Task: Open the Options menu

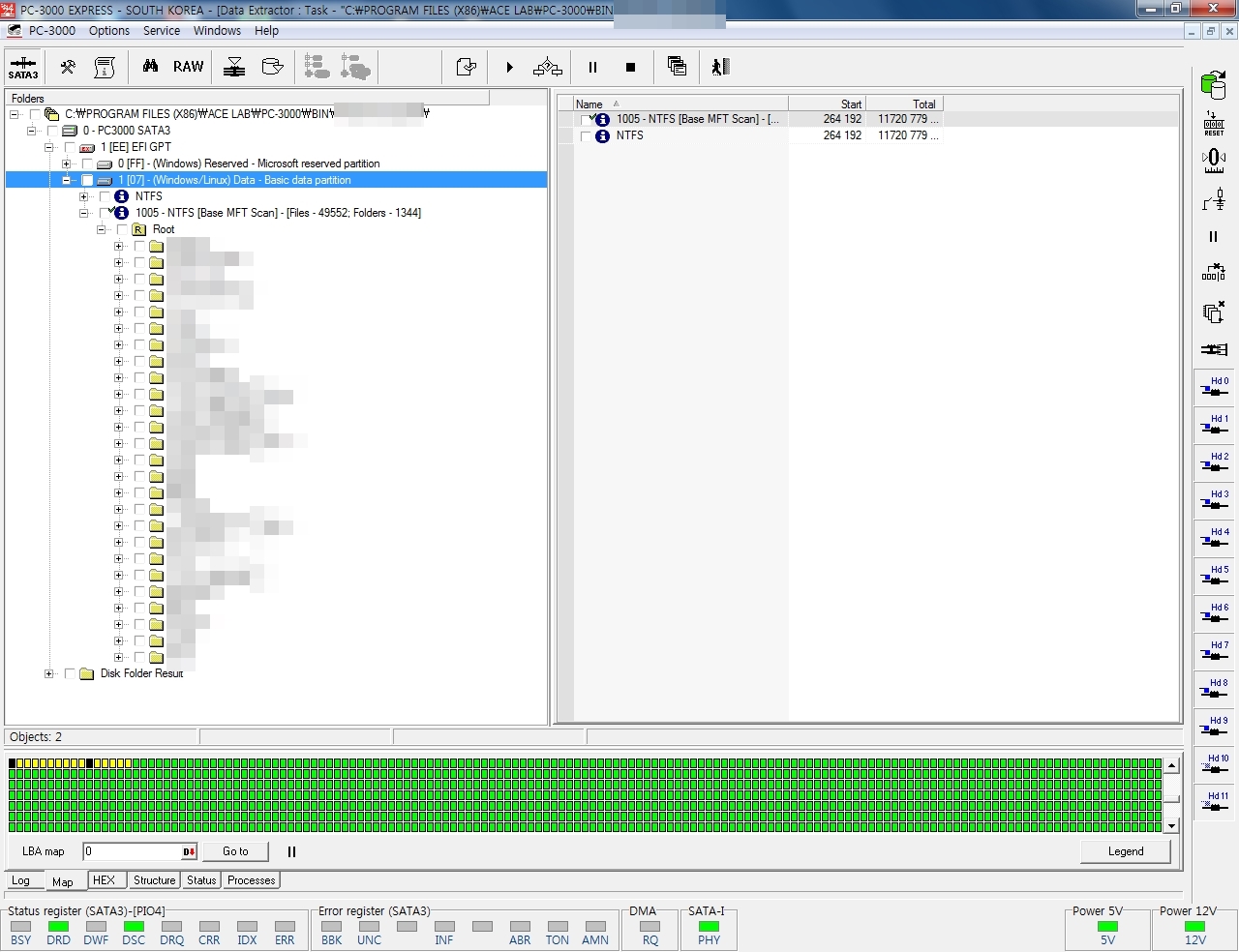Action: 109,31
